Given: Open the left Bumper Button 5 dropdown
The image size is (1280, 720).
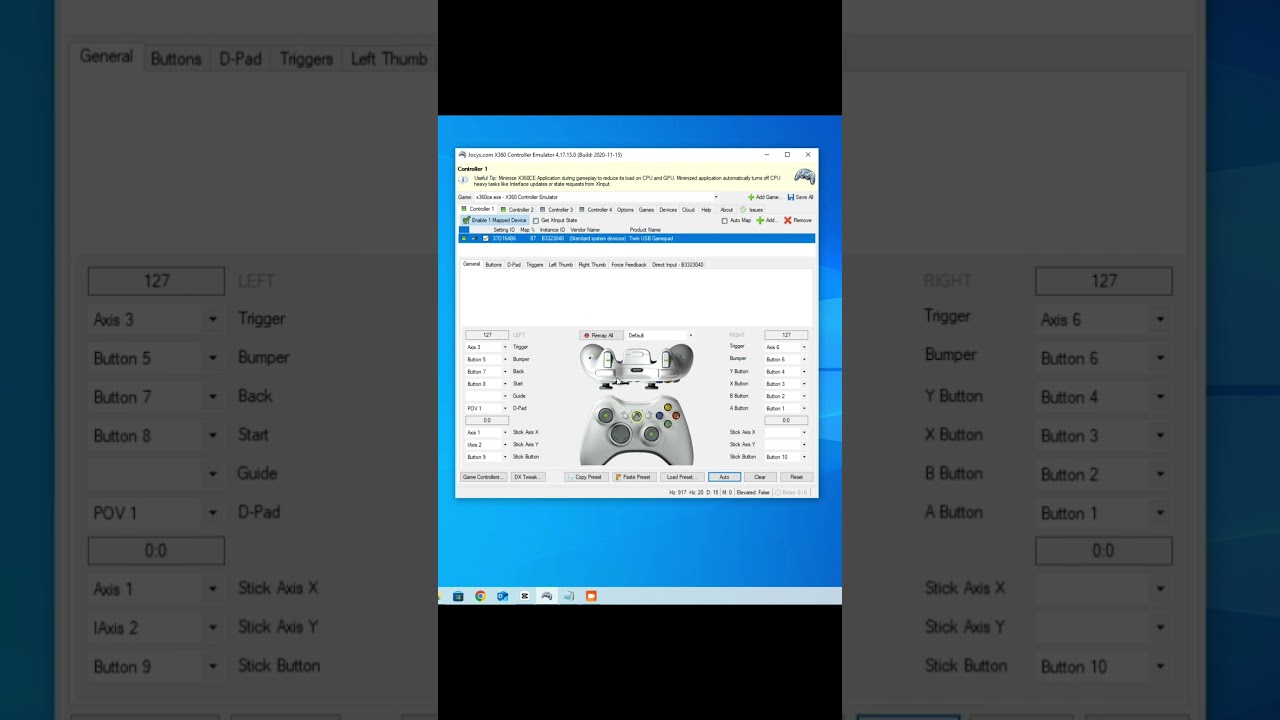Looking at the screenshot, I should pyautogui.click(x=505, y=359).
